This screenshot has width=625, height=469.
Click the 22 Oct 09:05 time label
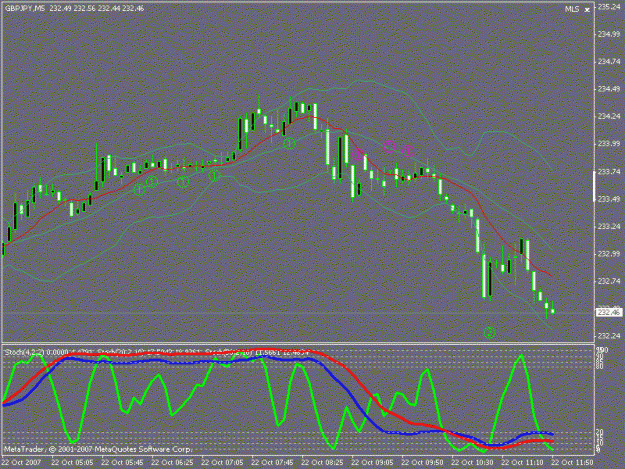[x=372, y=462]
